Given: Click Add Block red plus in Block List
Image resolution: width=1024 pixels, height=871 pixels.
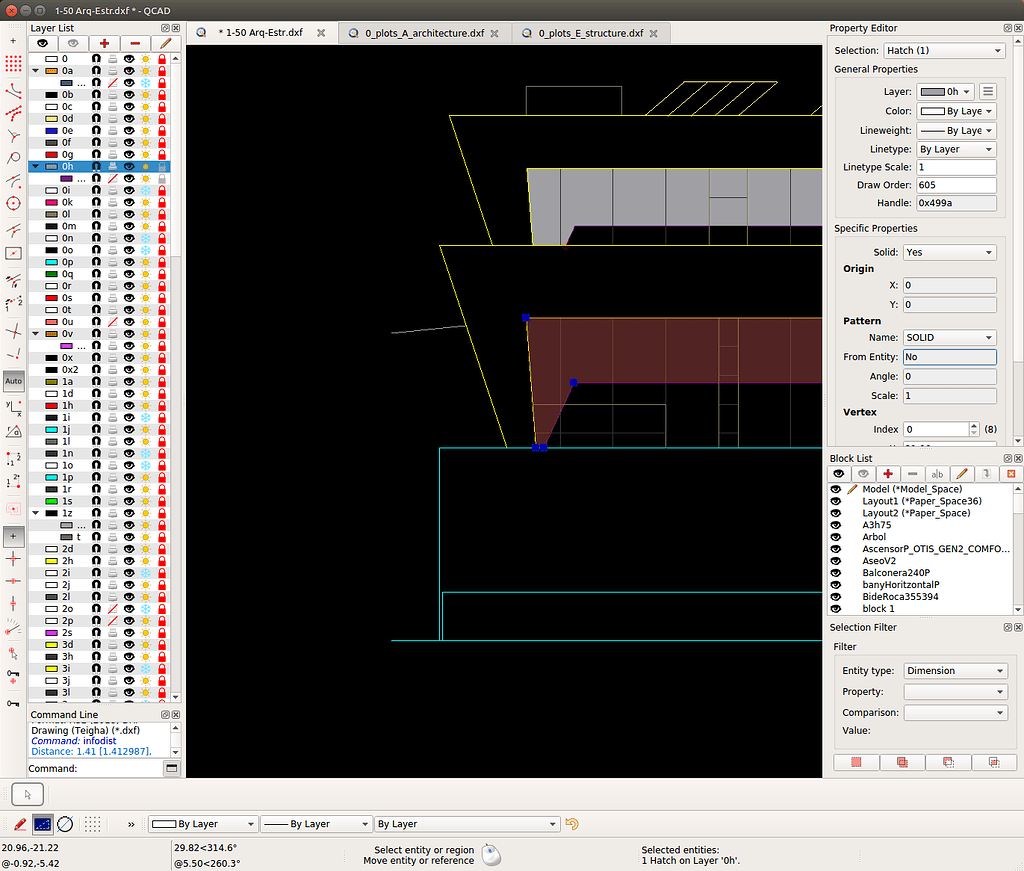Looking at the screenshot, I should pyautogui.click(x=888, y=473).
